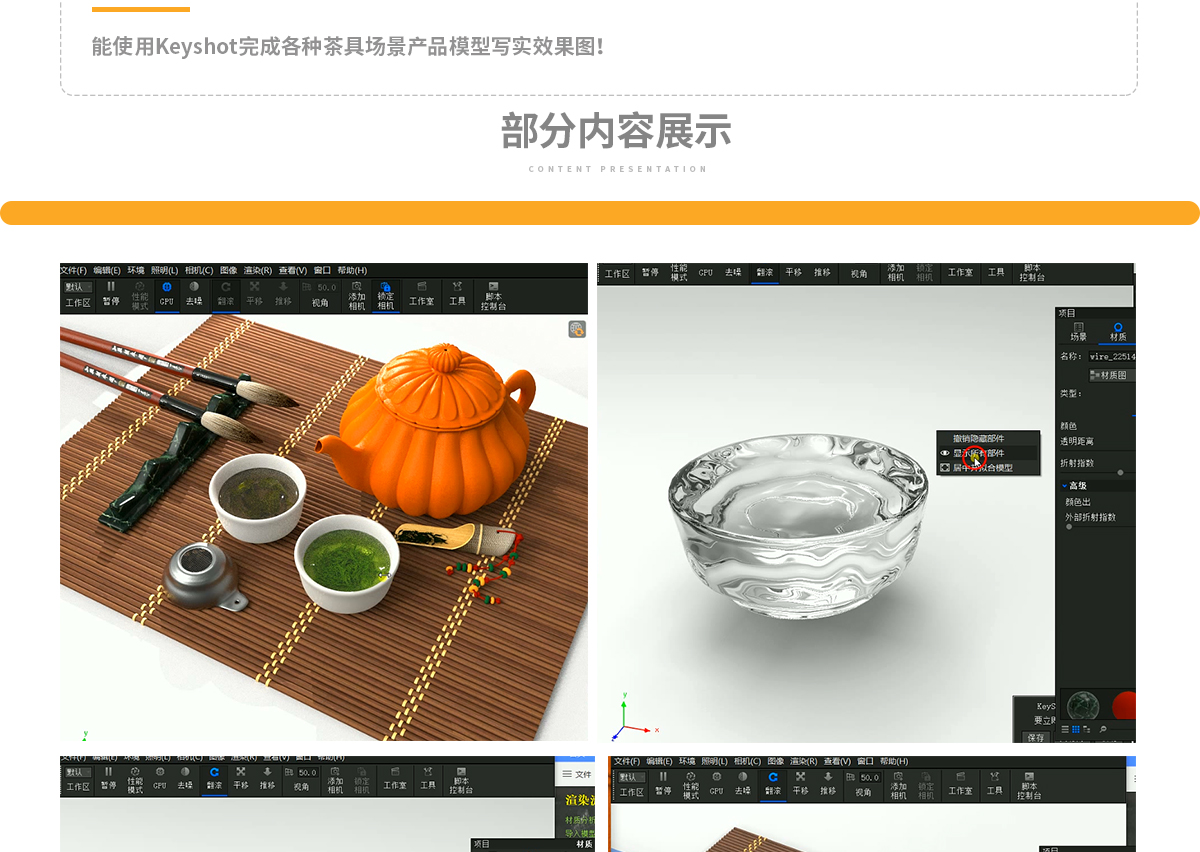
Task: Select 推移 dolly tool in teapot screenshot
Action: 283,295
